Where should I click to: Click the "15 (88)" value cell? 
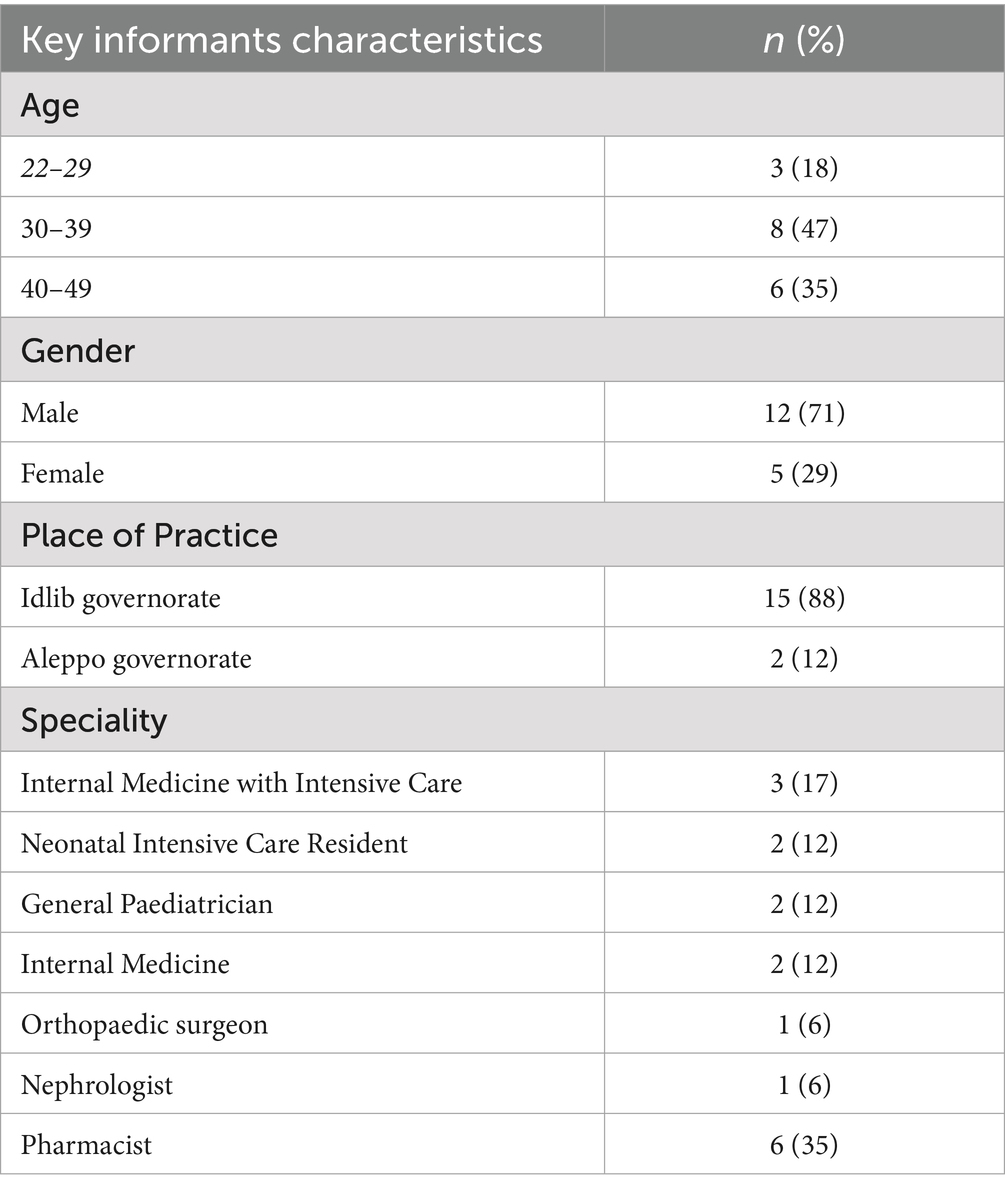pos(804,598)
